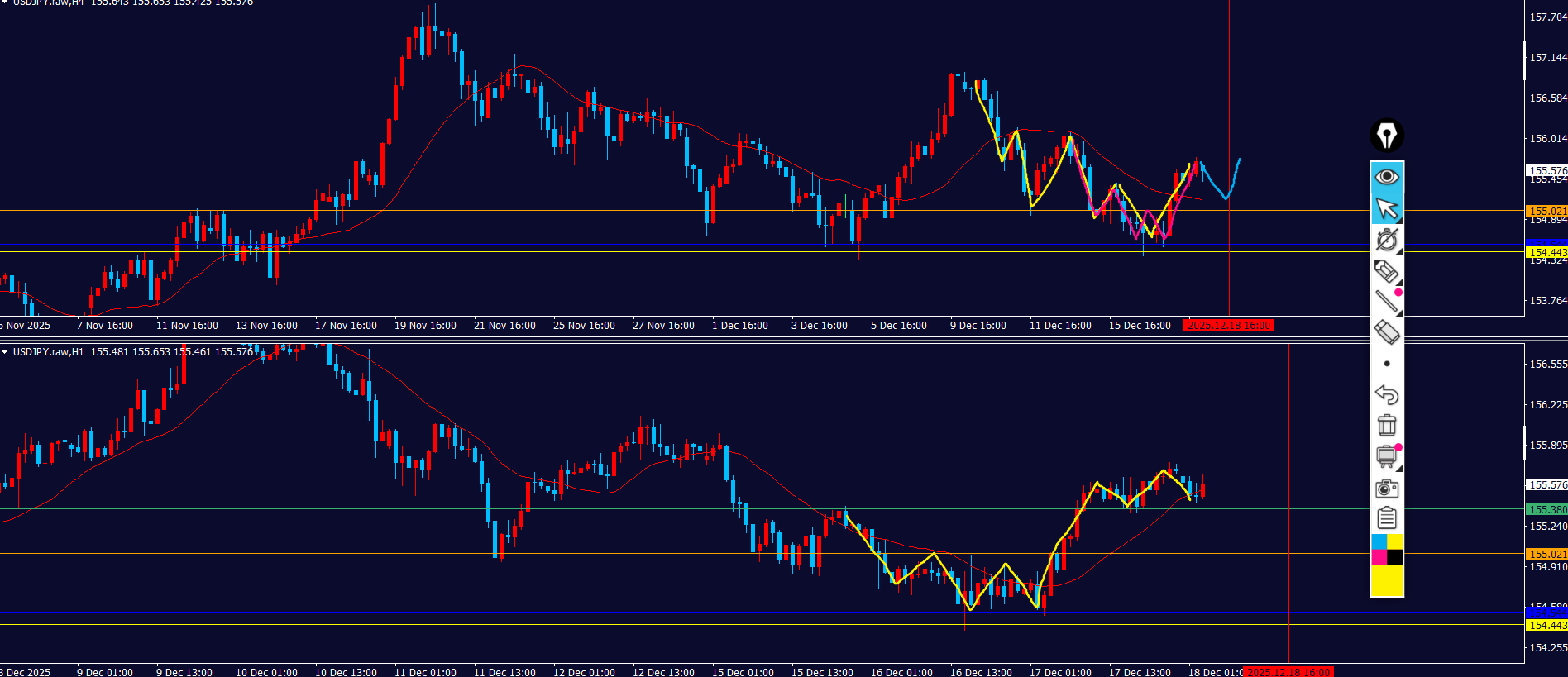Pick the cyan color swatch
1568x677 pixels.
coord(1379,541)
